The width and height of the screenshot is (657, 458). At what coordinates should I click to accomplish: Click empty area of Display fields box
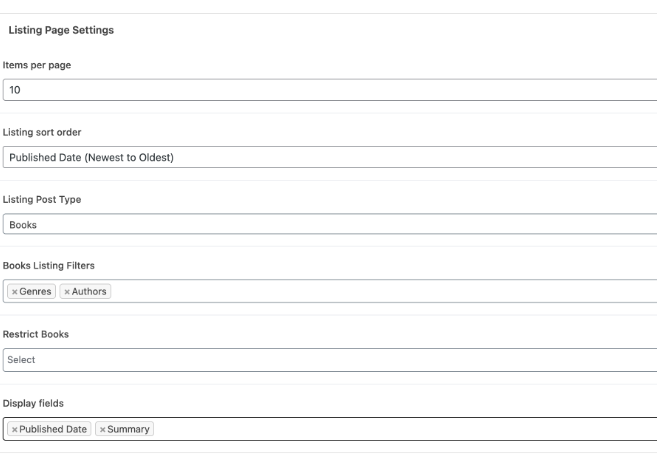tap(400, 429)
